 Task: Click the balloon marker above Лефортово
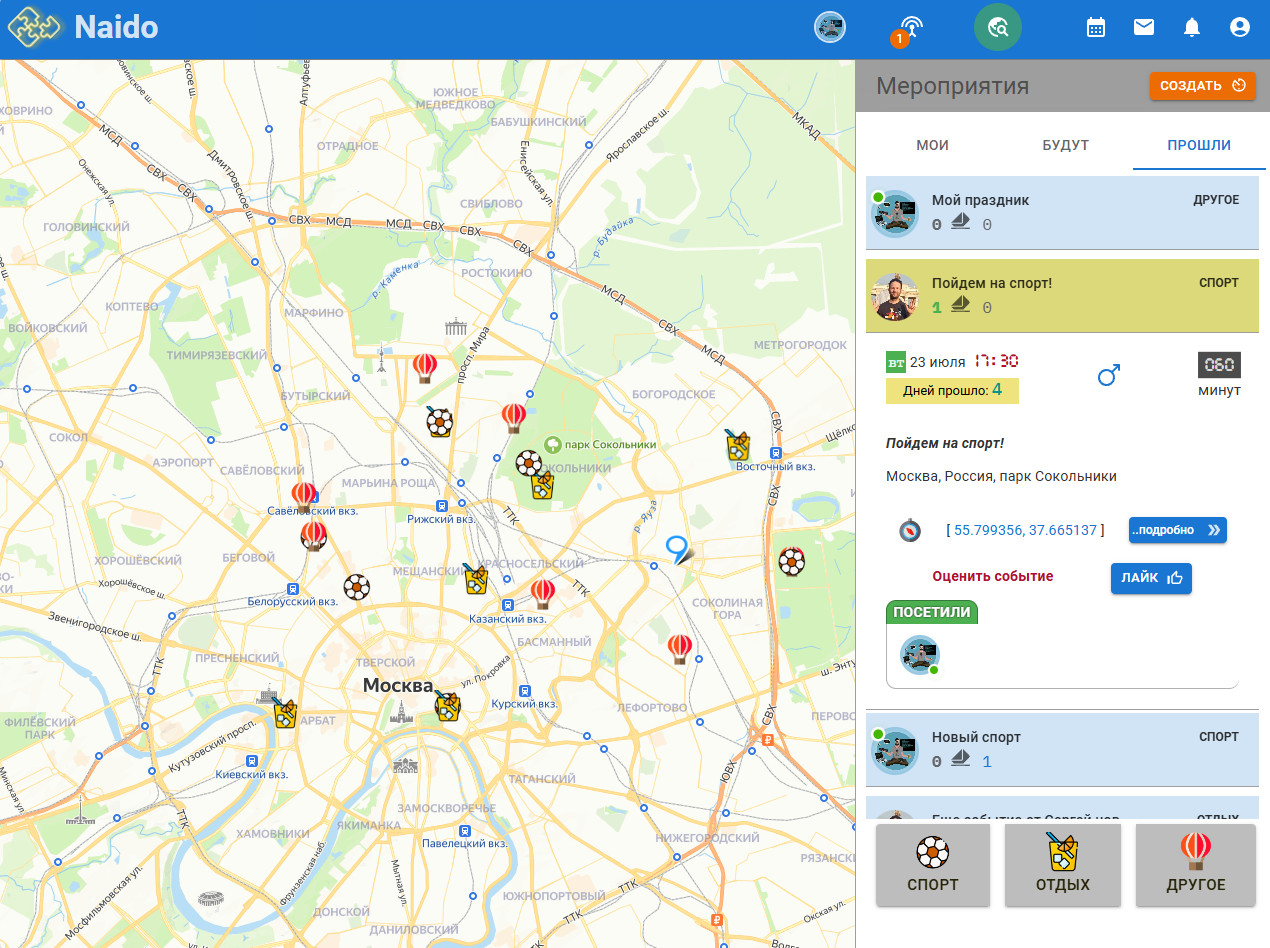680,648
